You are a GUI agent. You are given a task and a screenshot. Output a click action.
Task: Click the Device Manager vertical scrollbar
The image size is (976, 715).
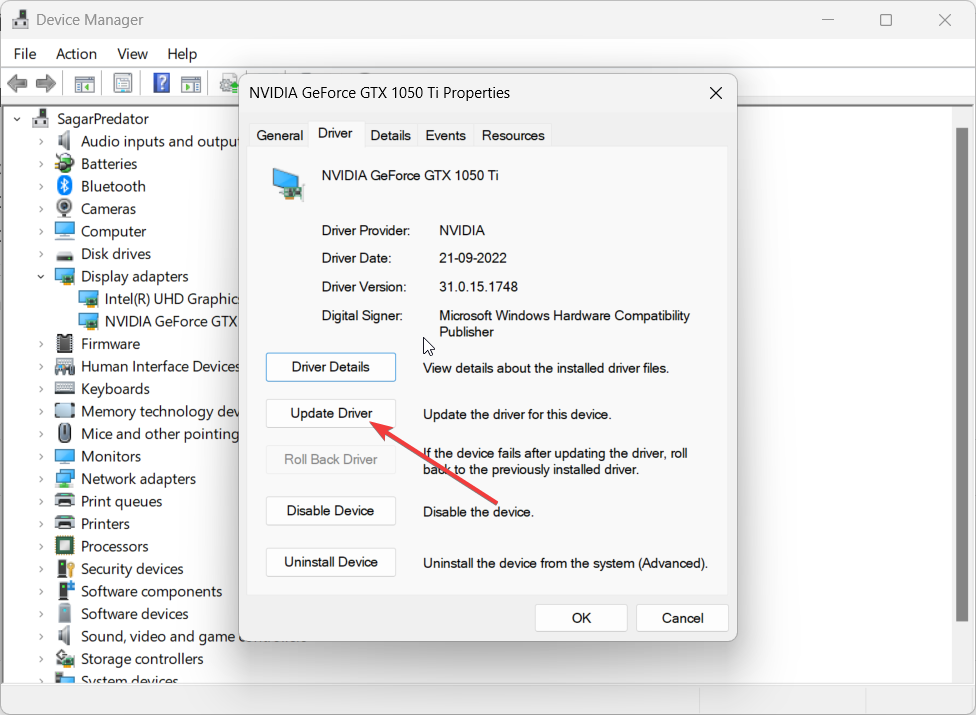(x=962, y=373)
